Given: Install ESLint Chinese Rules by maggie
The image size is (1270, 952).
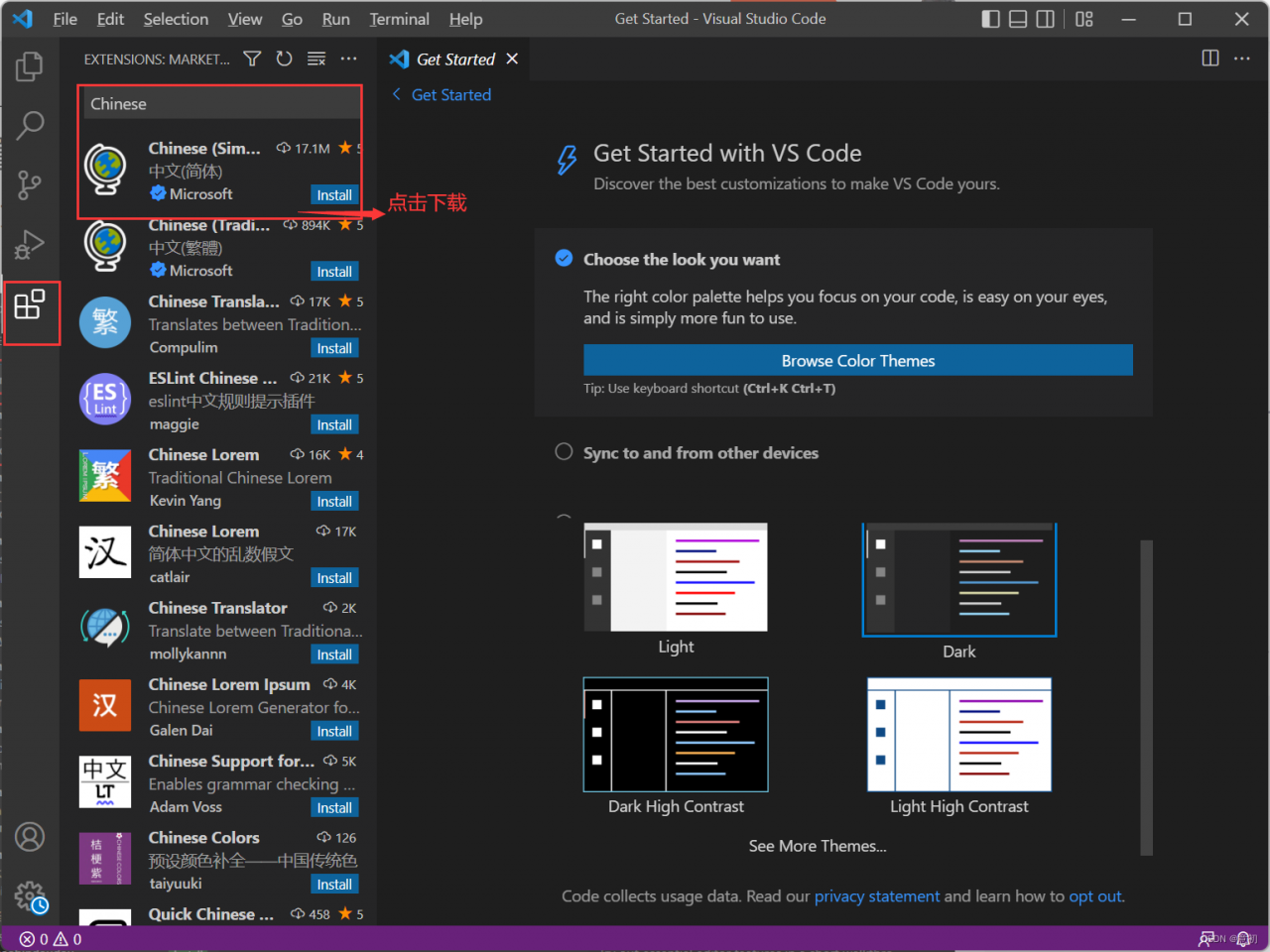Looking at the screenshot, I should point(334,424).
